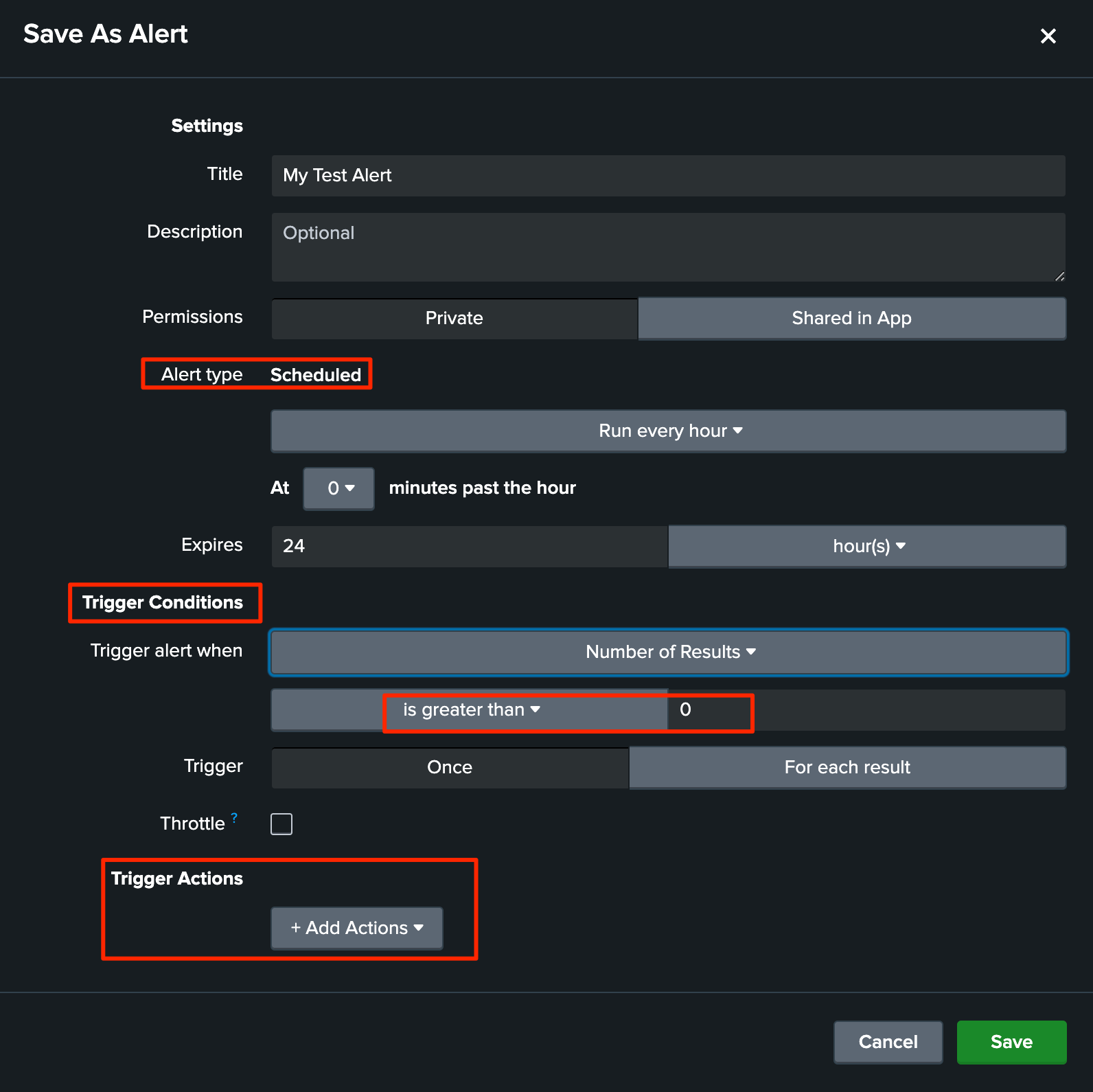Expand the Add Actions menu
This screenshot has width=1093, height=1092.
[x=357, y=928]
